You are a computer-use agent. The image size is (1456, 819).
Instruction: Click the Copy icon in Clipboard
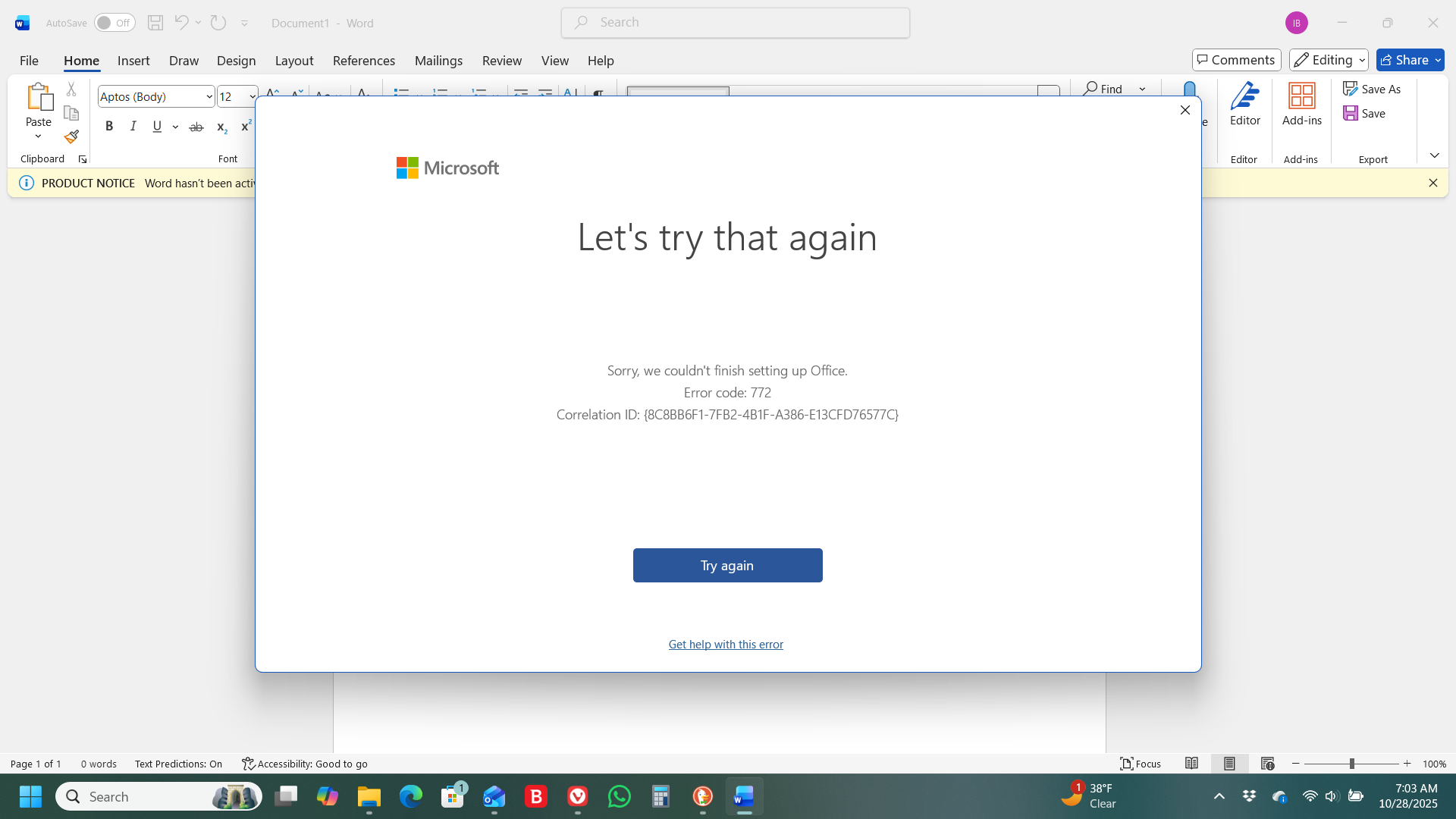[71, 113]
